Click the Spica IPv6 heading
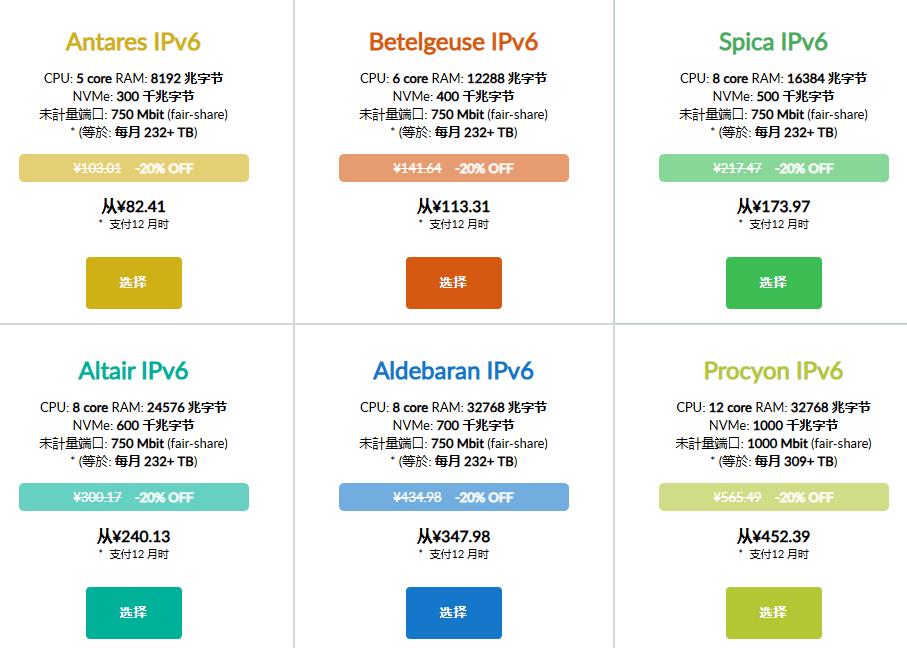Viewport: 907px width, 648px height. [x=773, y=42]
